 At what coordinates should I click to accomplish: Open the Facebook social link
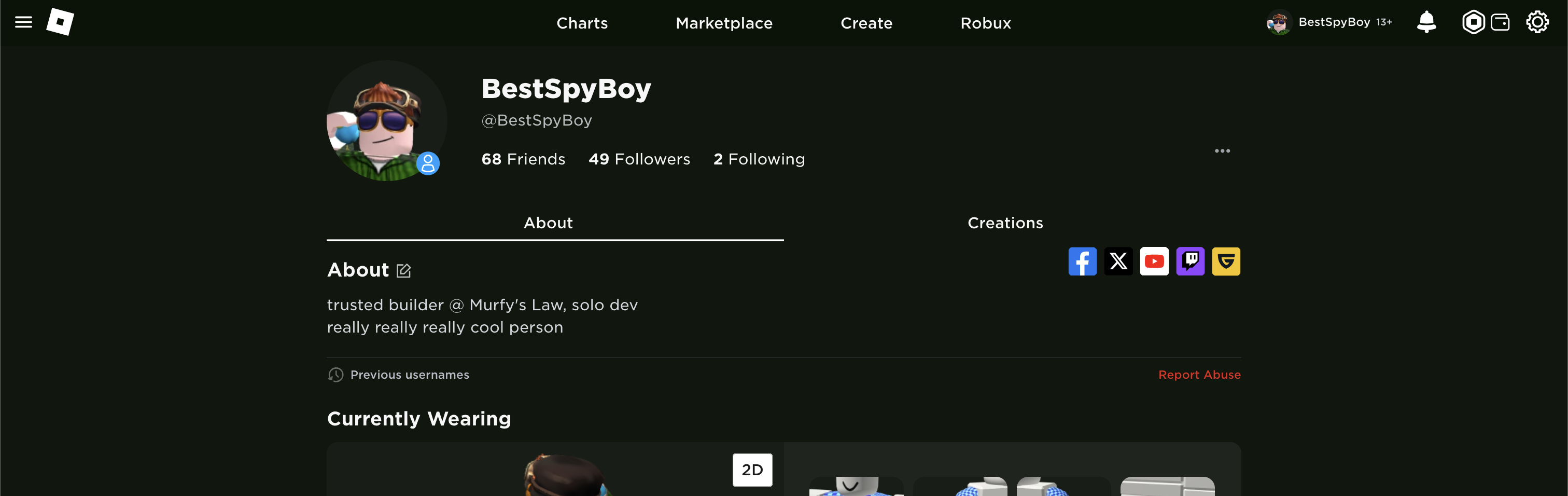pos(1082,261)
